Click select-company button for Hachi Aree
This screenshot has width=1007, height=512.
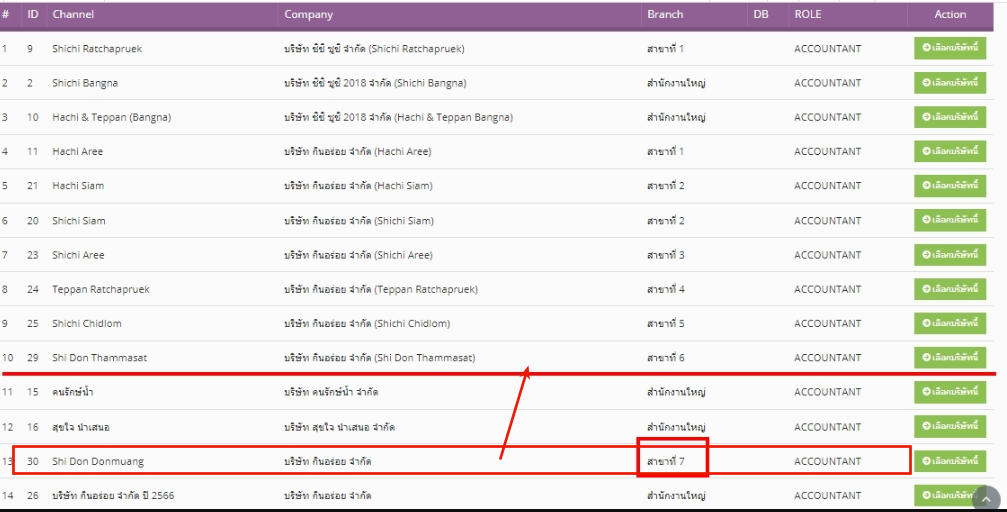950,152
